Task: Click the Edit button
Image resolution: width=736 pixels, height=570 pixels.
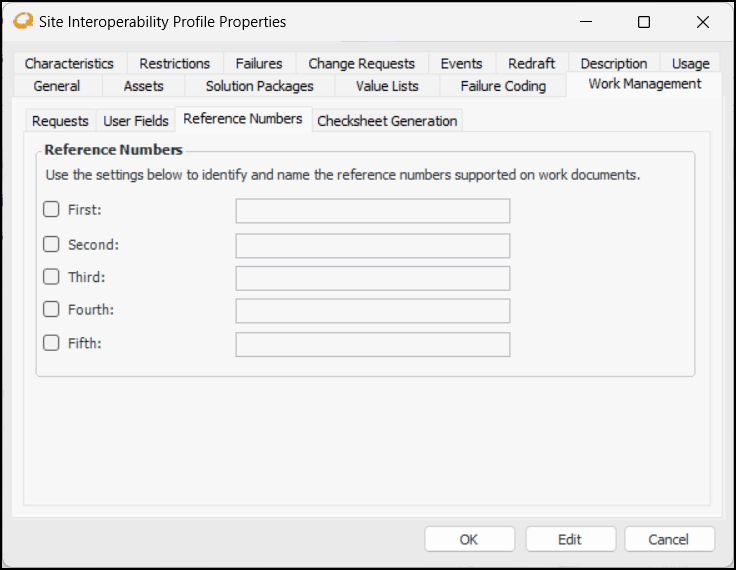Action: [x=570, y=539]
